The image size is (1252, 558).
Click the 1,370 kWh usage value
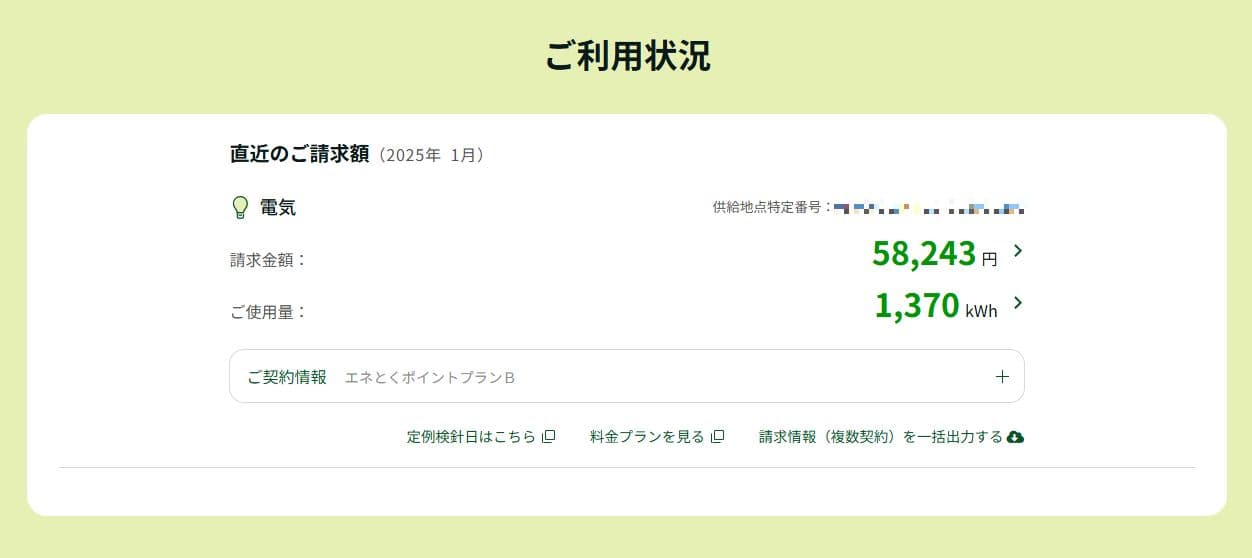[917, 306]
